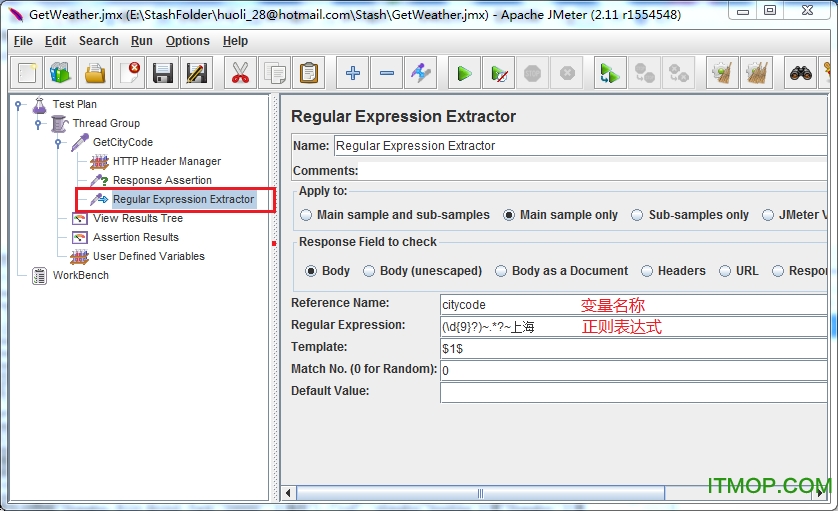This screenshot has height=511, width=838.
Task: Click the green Start test toolbar icon
Action: [464, 73]
